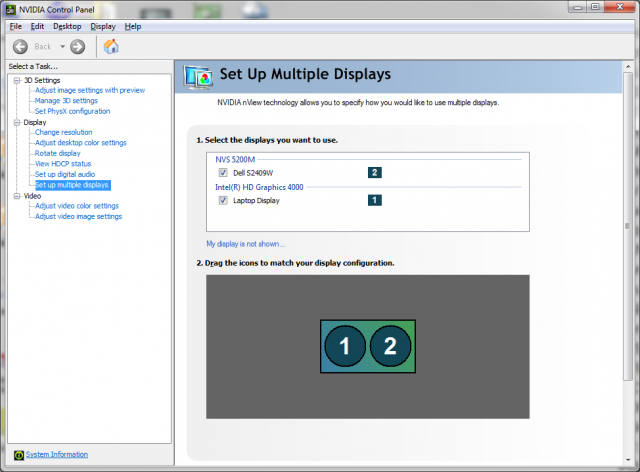Open Manage 3D settings

(x=66, y=101)
